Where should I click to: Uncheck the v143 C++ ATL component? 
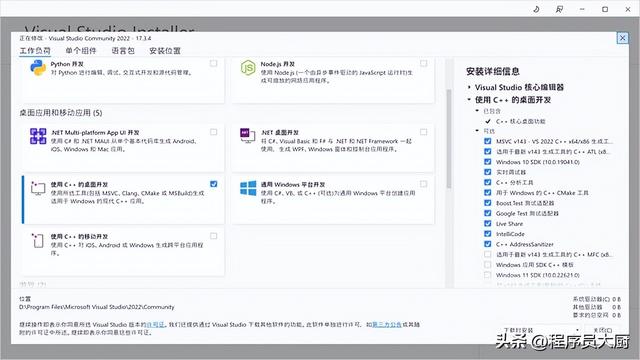pos(487,151)
